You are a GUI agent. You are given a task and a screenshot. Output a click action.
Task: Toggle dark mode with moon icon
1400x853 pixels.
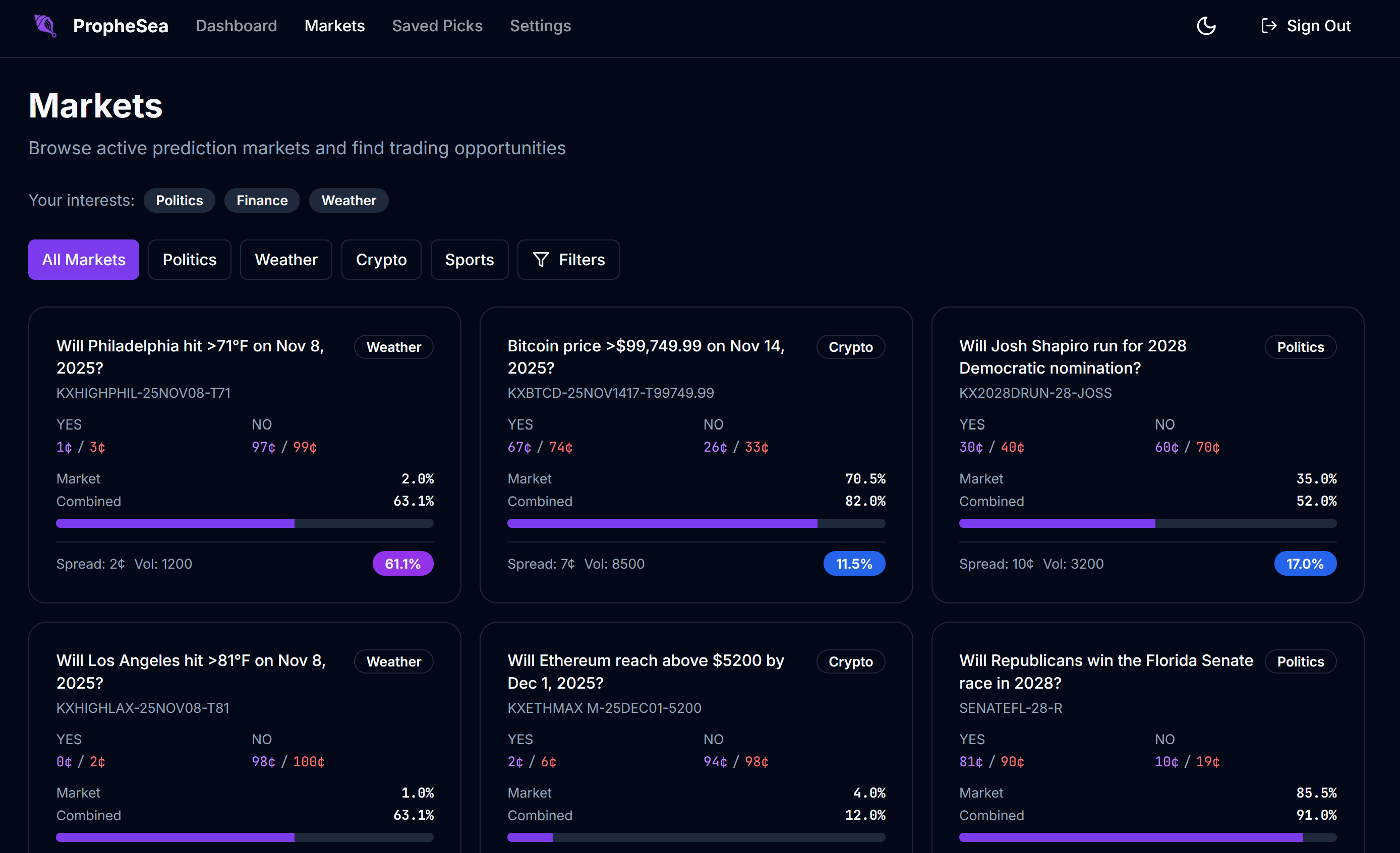pyautogui.click(x=1206, y=26)
